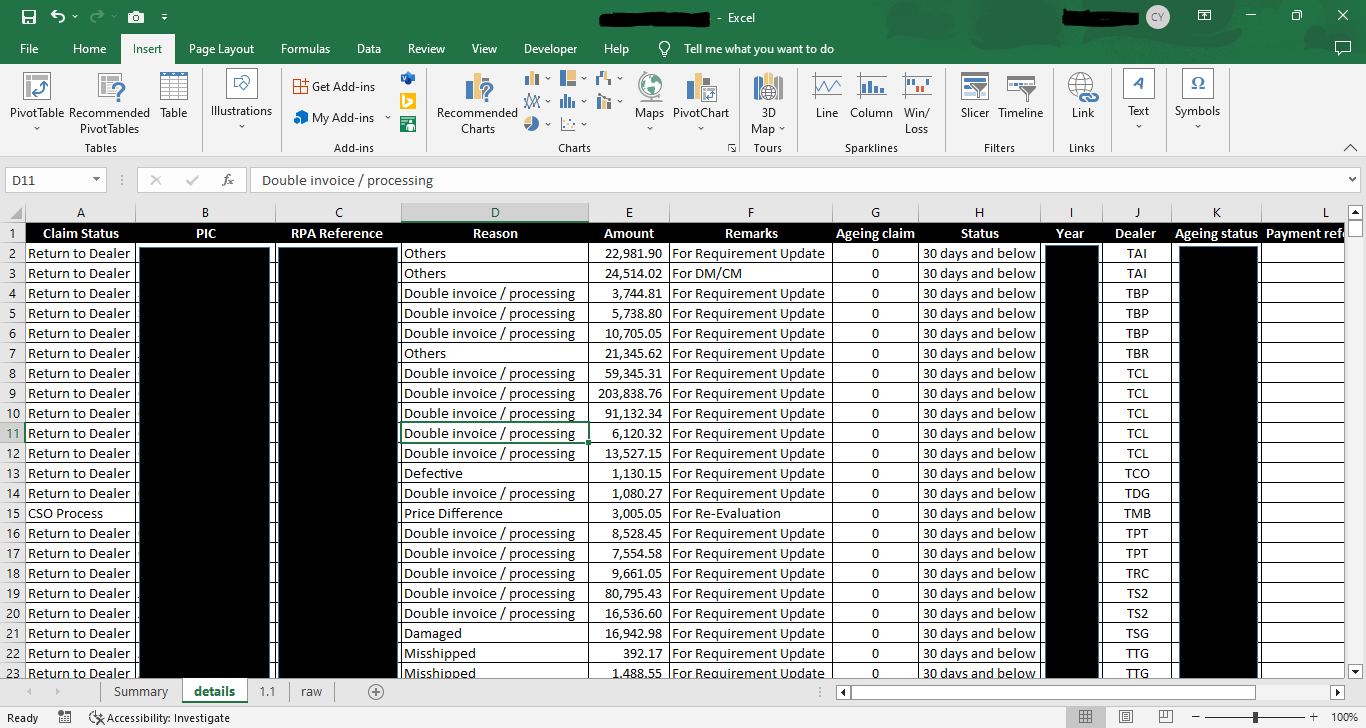The height and width of the screenshot is (728, 1366).
Task: Switch to Page Layout view in status bar
Action: 1126,717
